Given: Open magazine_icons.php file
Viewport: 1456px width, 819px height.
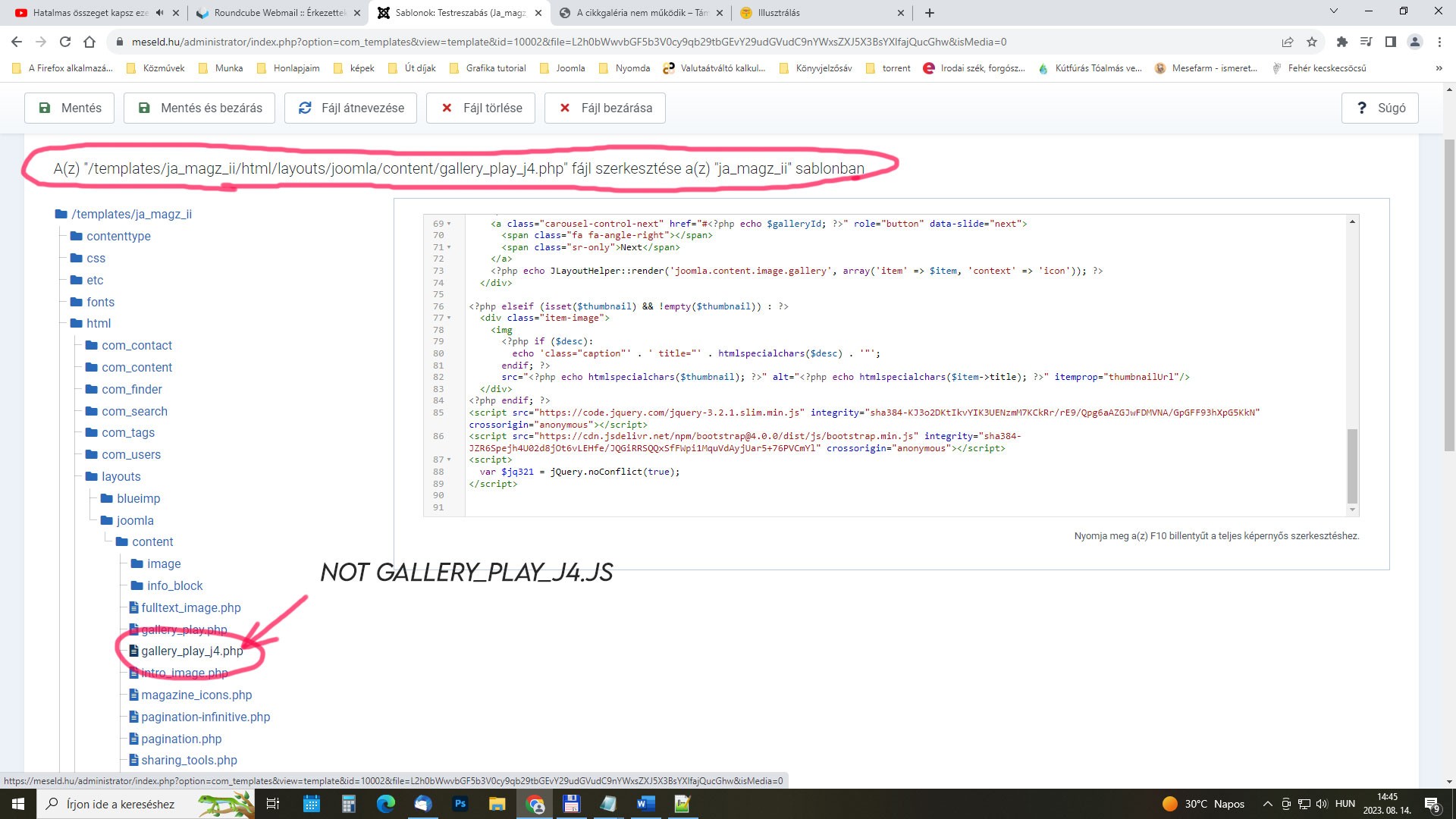Looking at the screenshot, I should (196, 695).
